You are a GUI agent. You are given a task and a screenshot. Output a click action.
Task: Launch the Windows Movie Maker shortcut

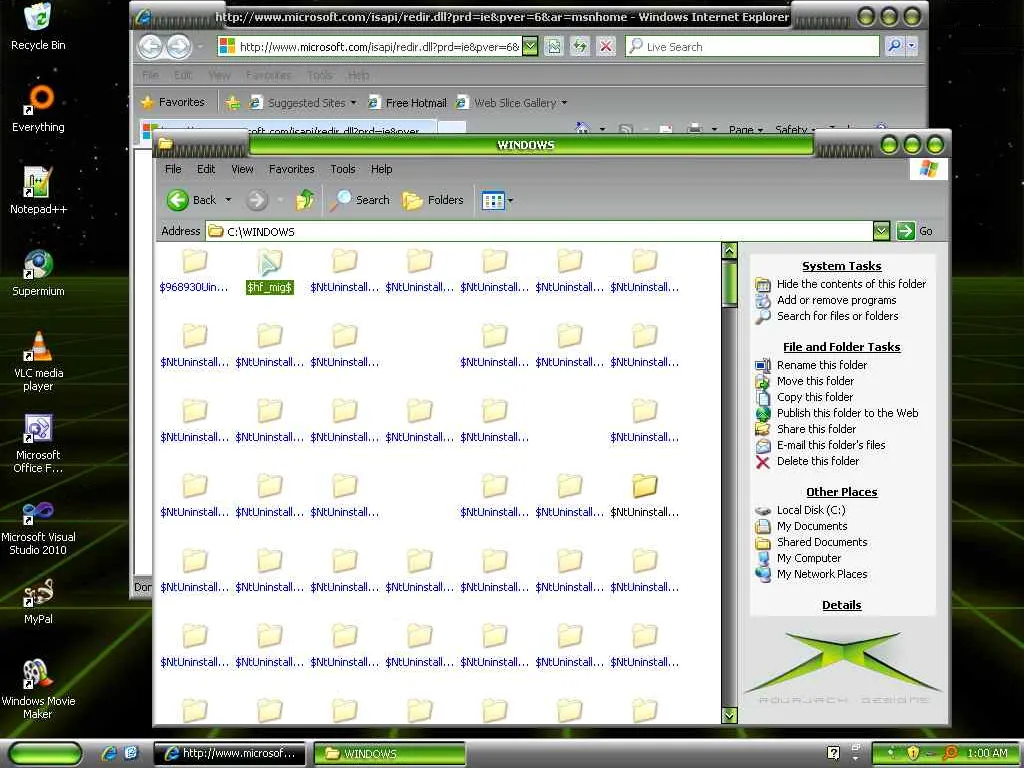pos(38,689)
